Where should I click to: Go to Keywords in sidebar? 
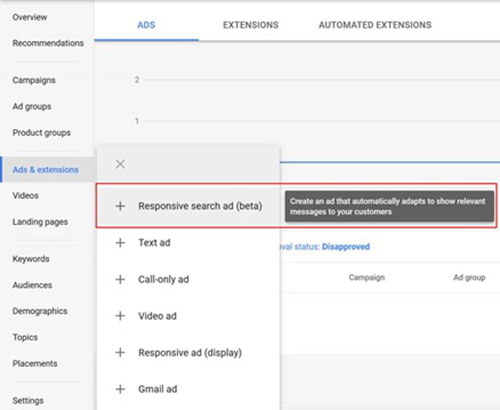tap(31, 259)
